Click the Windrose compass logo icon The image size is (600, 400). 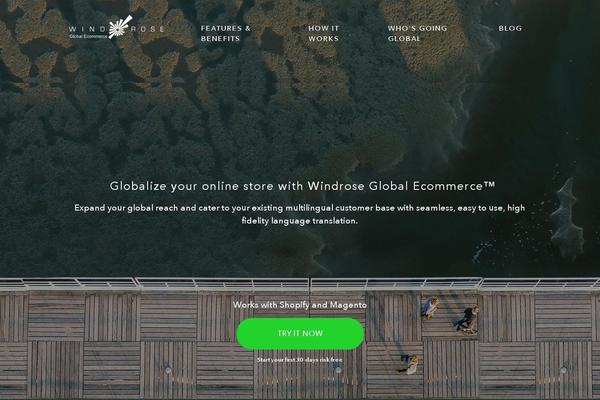(120, 27)
